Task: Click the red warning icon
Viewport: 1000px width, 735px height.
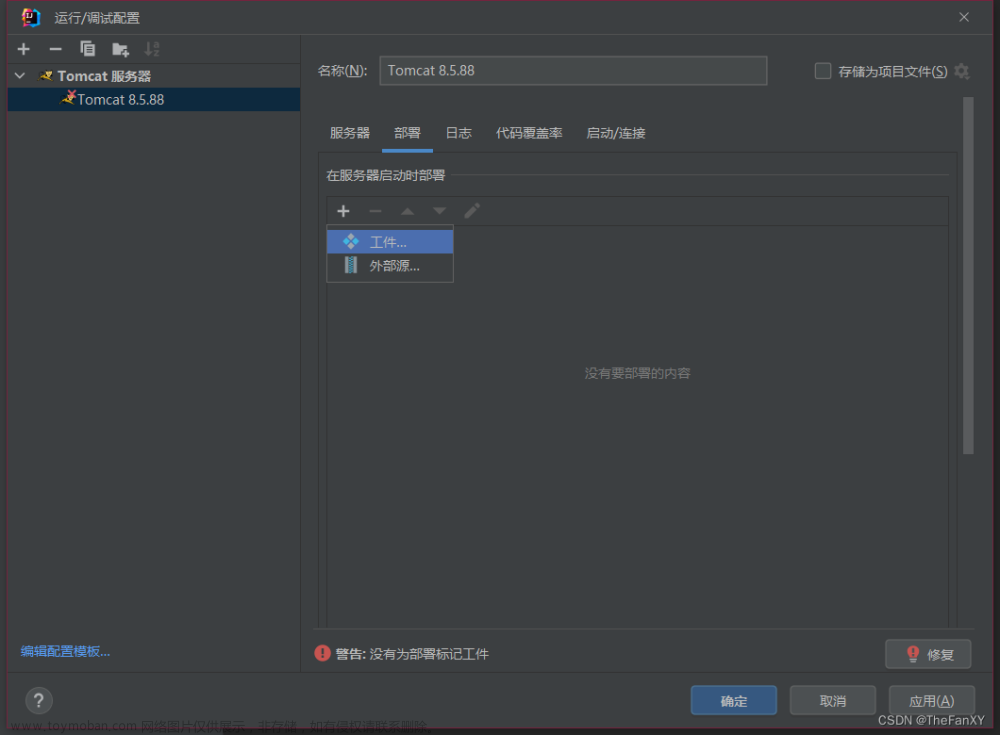Action: (x=322, y=653)
